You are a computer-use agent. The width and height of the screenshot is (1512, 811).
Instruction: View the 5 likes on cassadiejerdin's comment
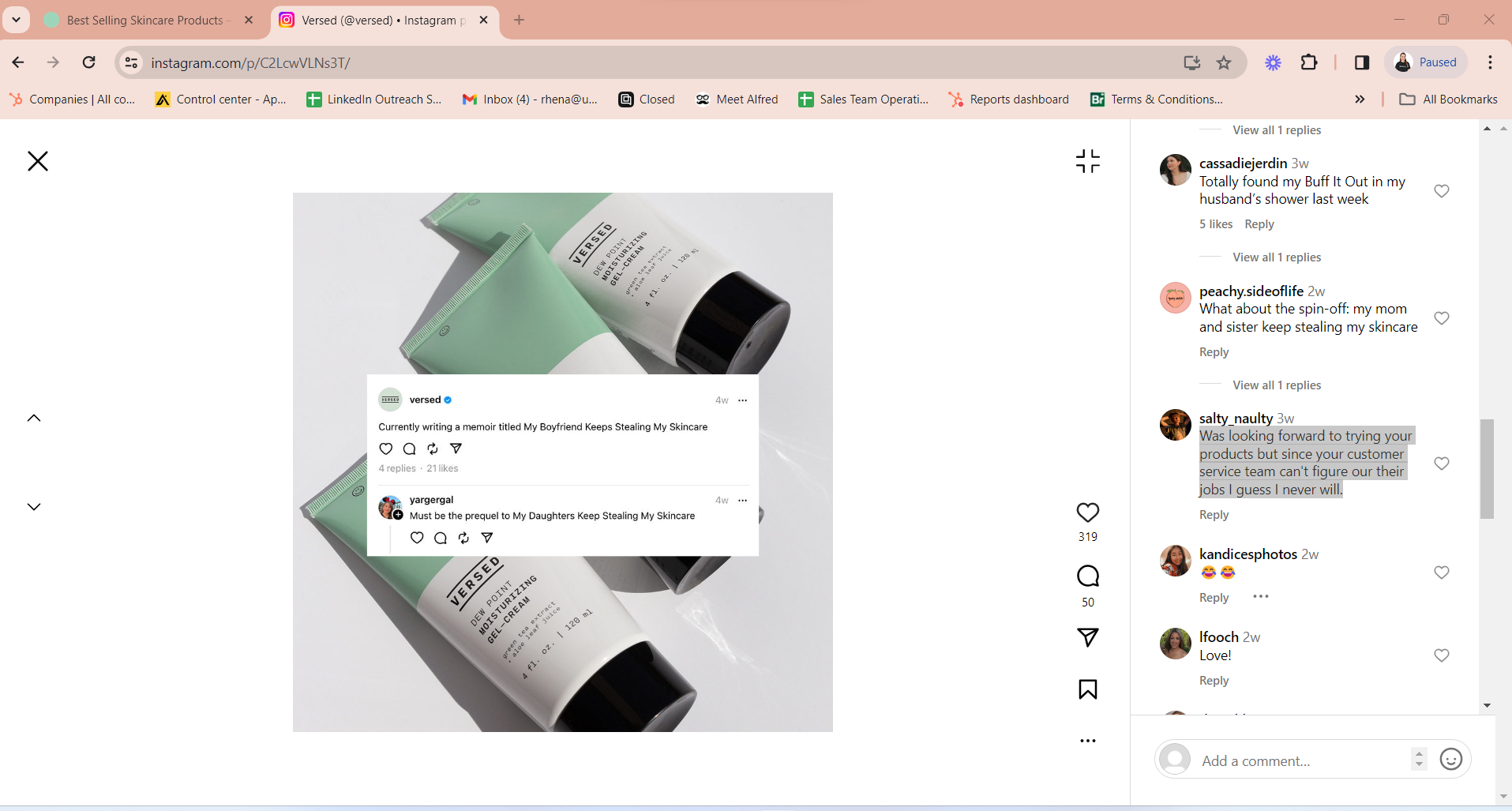click(x=1216, y=224)
